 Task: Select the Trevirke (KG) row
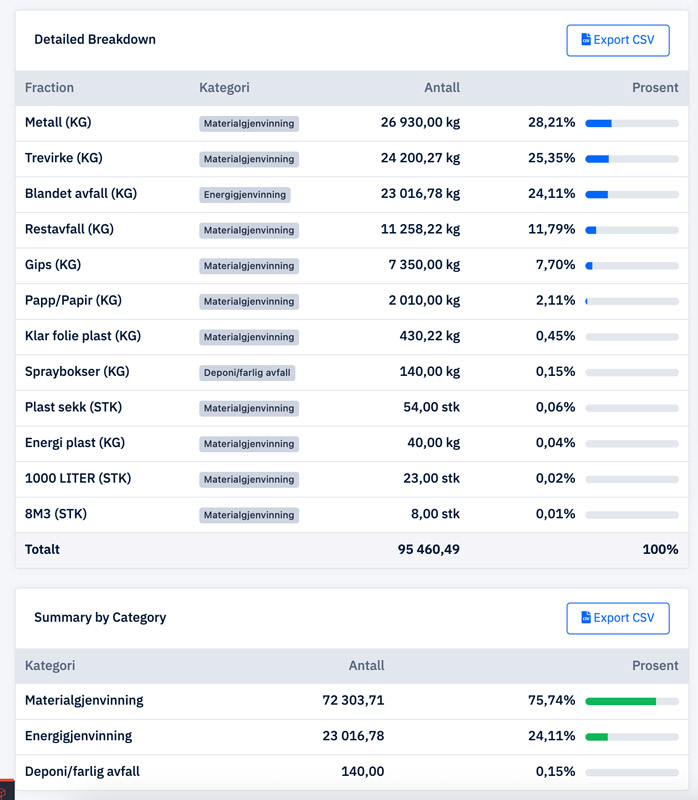pyautogui.click(x=64, y=158)
